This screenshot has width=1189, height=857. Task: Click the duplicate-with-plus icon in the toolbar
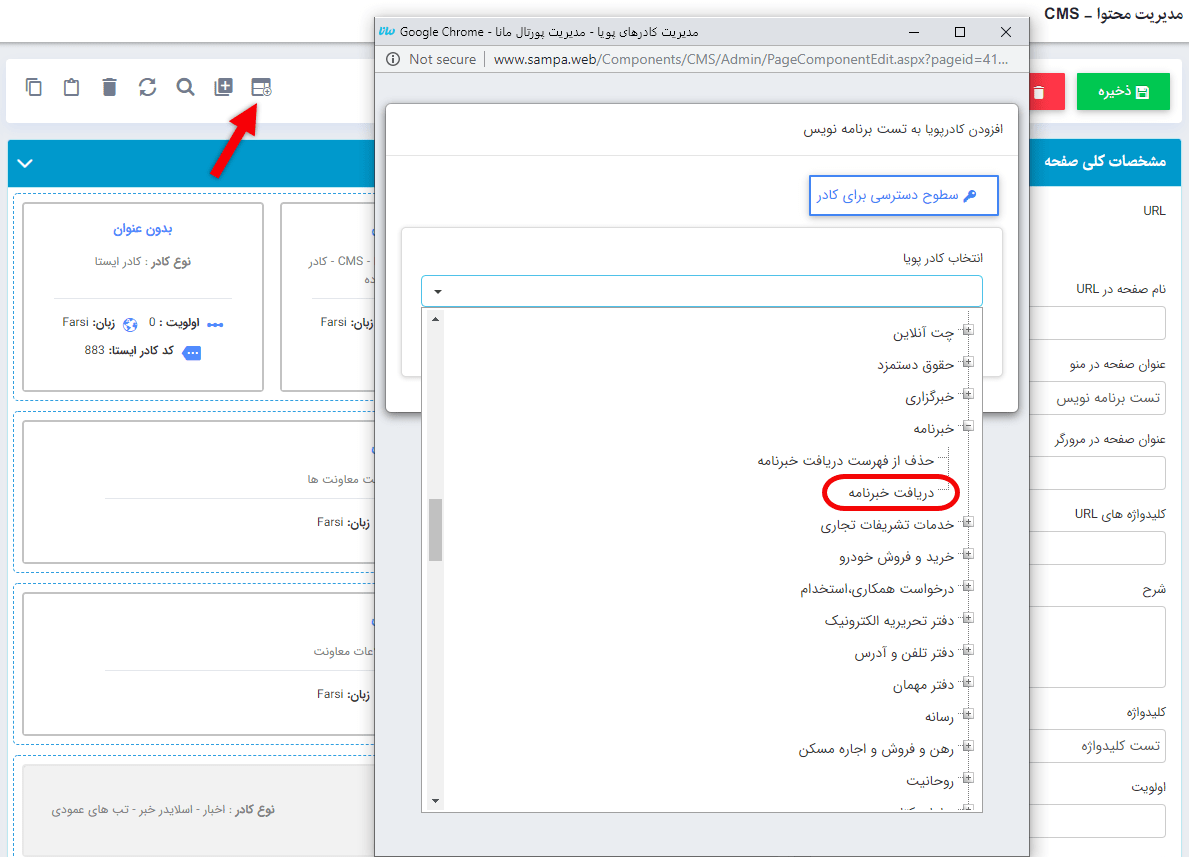222,87
